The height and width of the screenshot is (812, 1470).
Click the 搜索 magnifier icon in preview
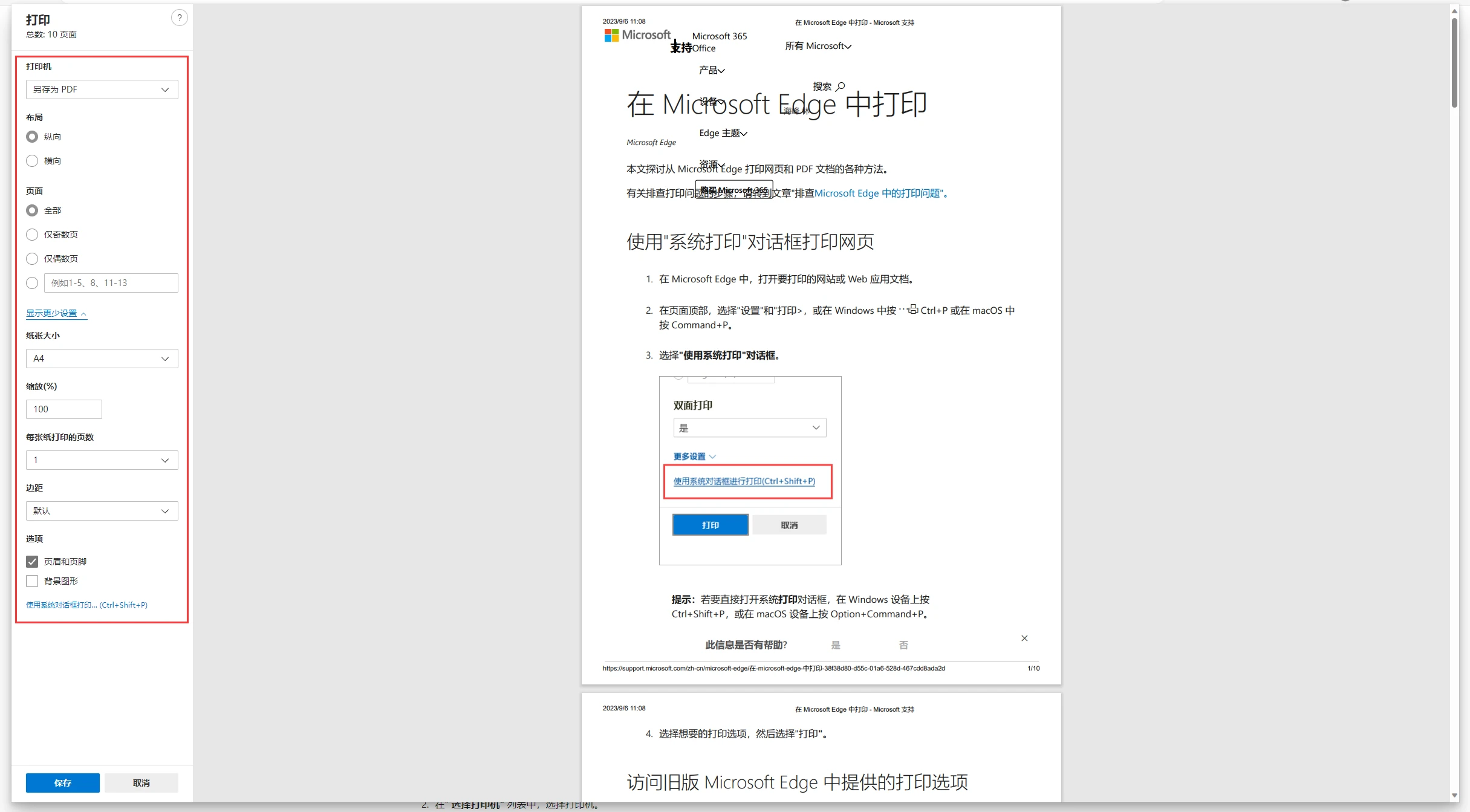point(840,86)
